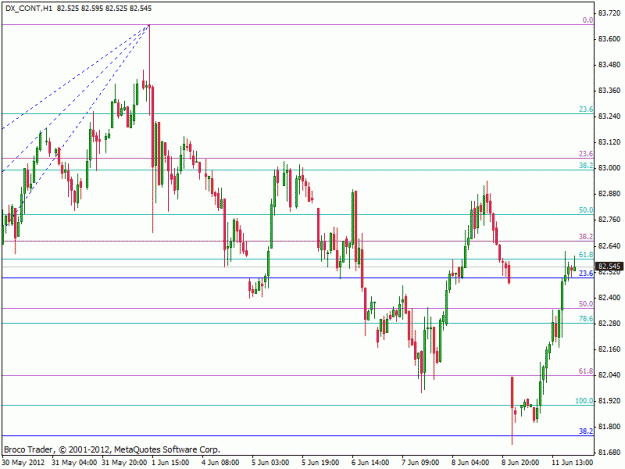The width and height of the screenshot is (625, 469).
Task: Select the 82.160 price axis label
Action: tap(609, 349)
